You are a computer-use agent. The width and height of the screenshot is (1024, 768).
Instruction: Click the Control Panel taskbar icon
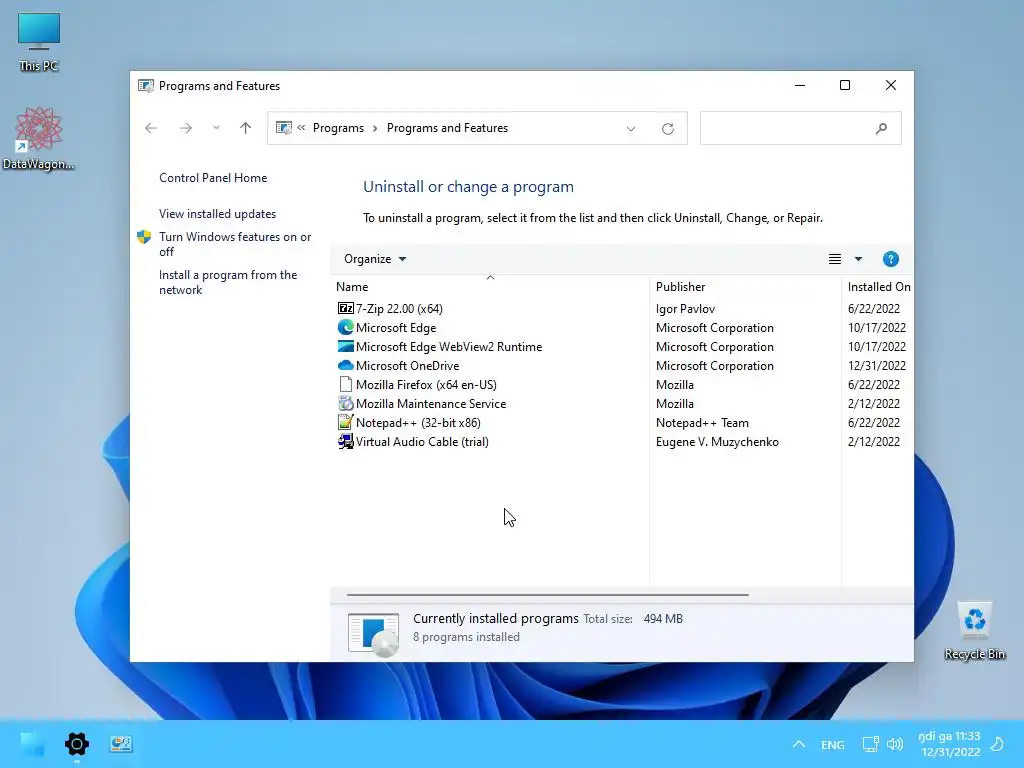[121, 744]
